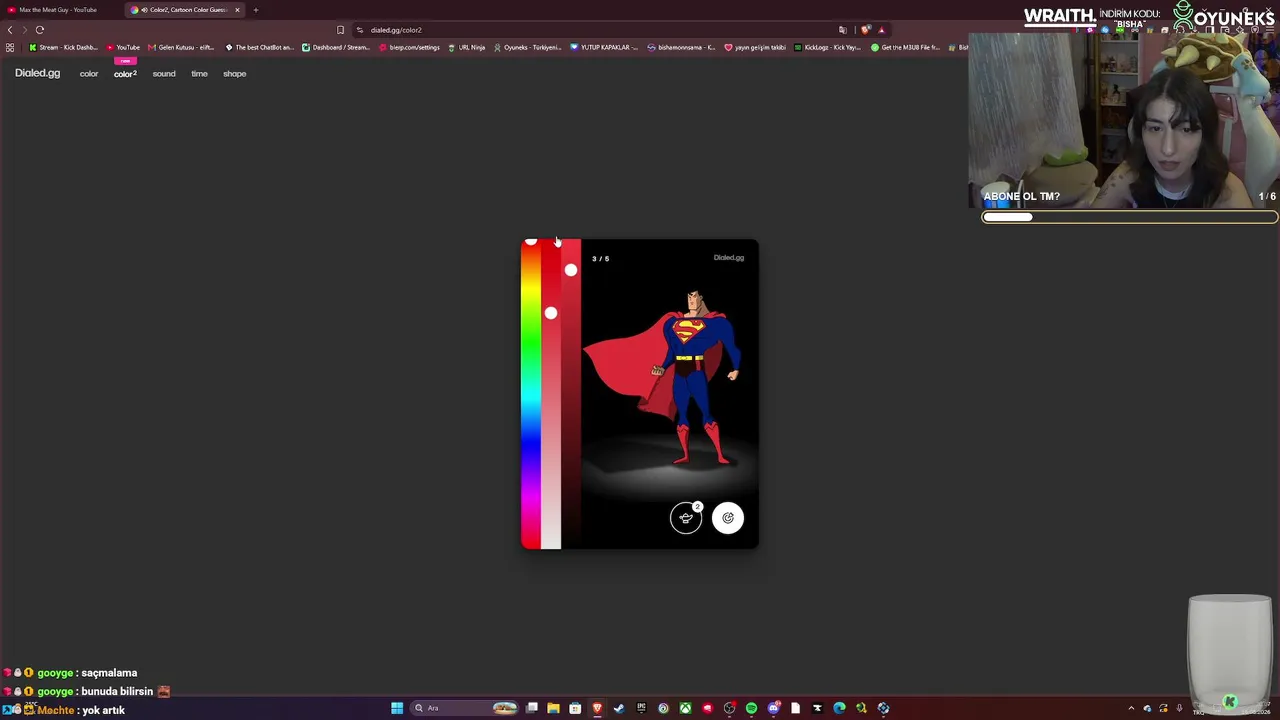
Task: Open the KickLogz bookmark
Action: [x=828, y=47]
